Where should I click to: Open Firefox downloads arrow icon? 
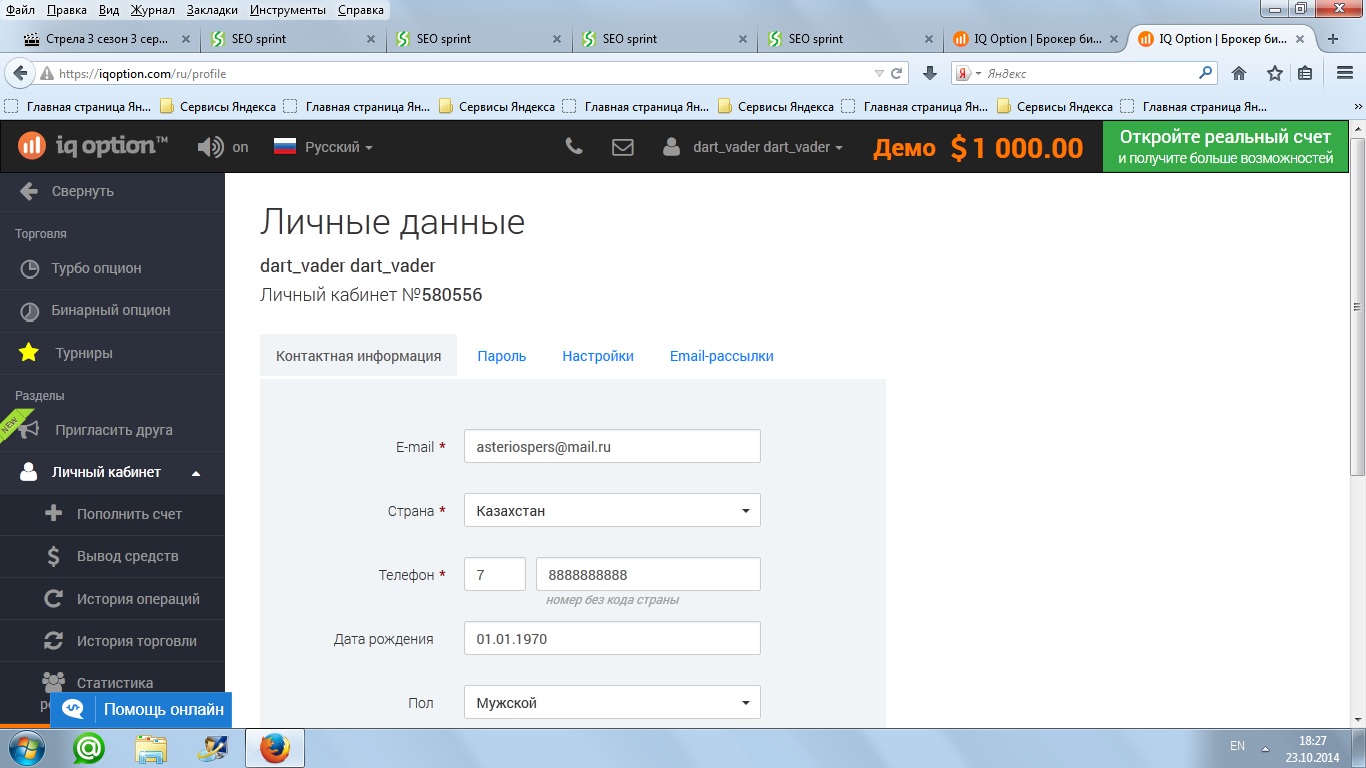coord(929,74)
